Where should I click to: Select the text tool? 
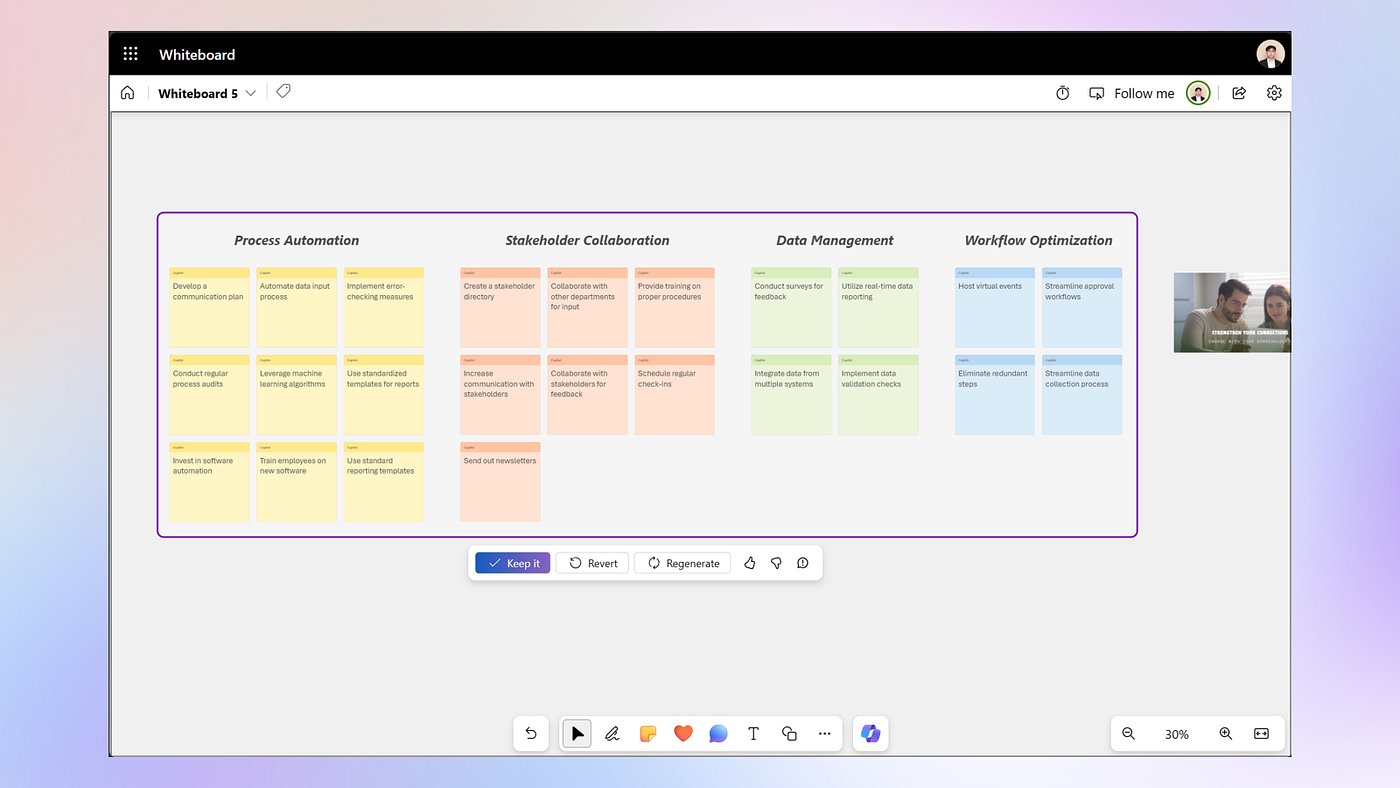pos(753,733)
